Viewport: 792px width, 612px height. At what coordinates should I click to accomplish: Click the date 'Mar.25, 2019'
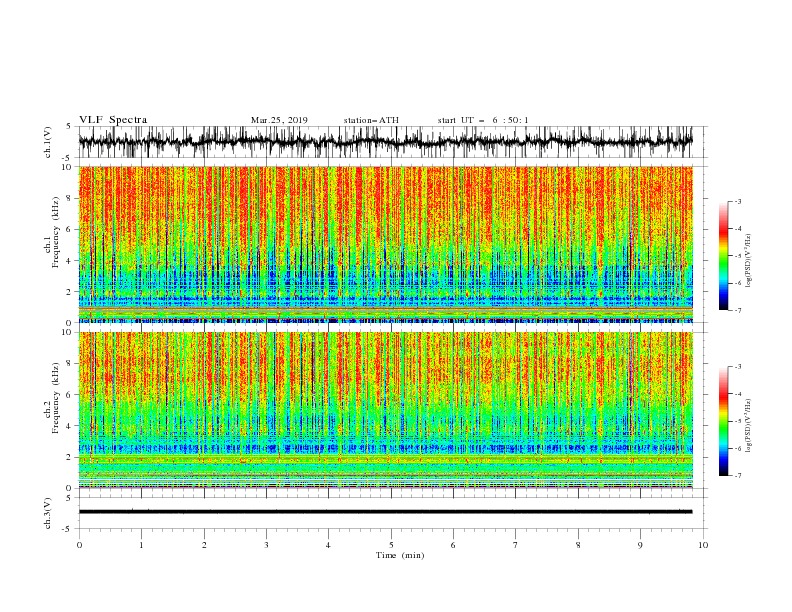[279, 120]
